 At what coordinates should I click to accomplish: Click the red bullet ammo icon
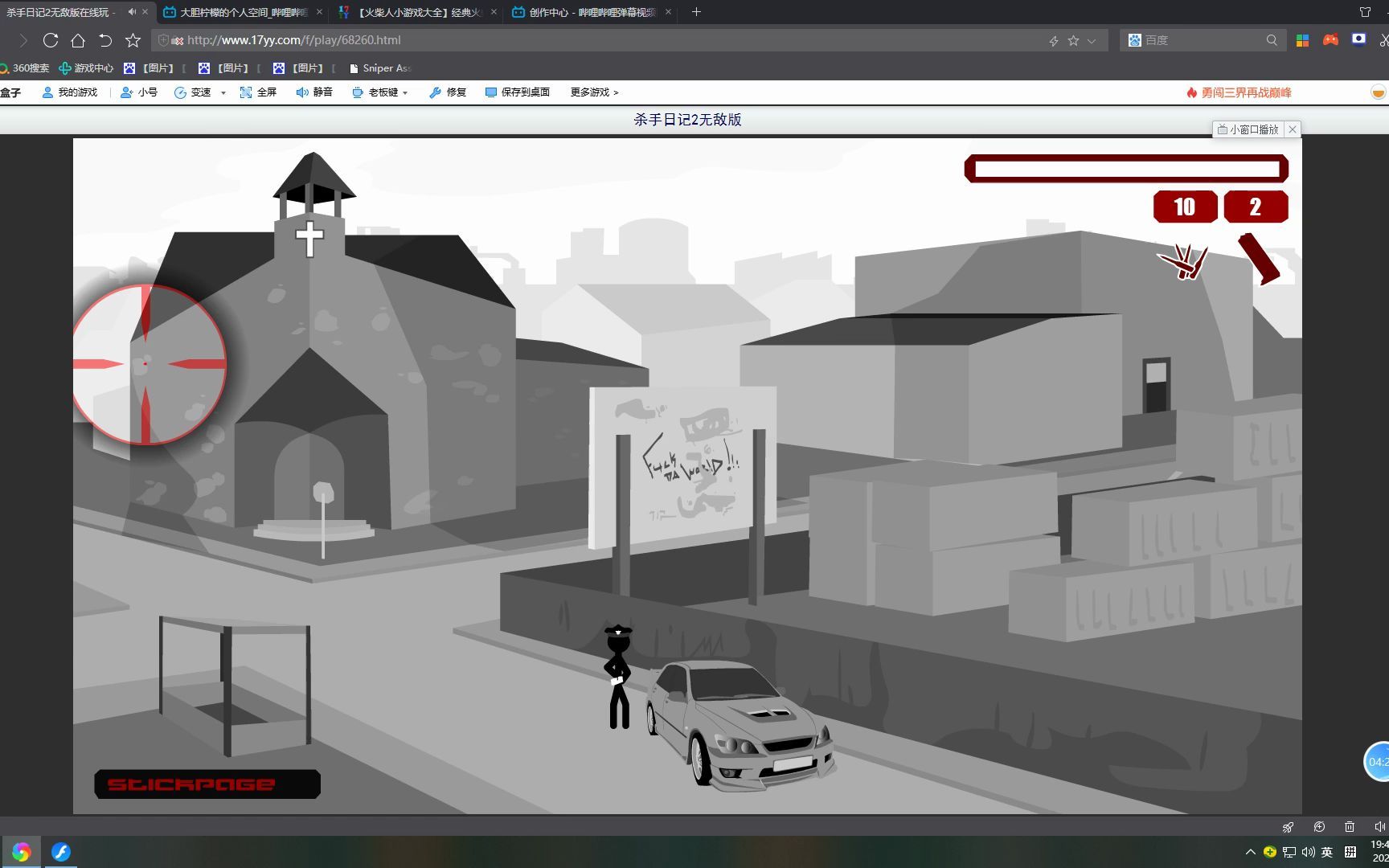(x=1259, y=259)
